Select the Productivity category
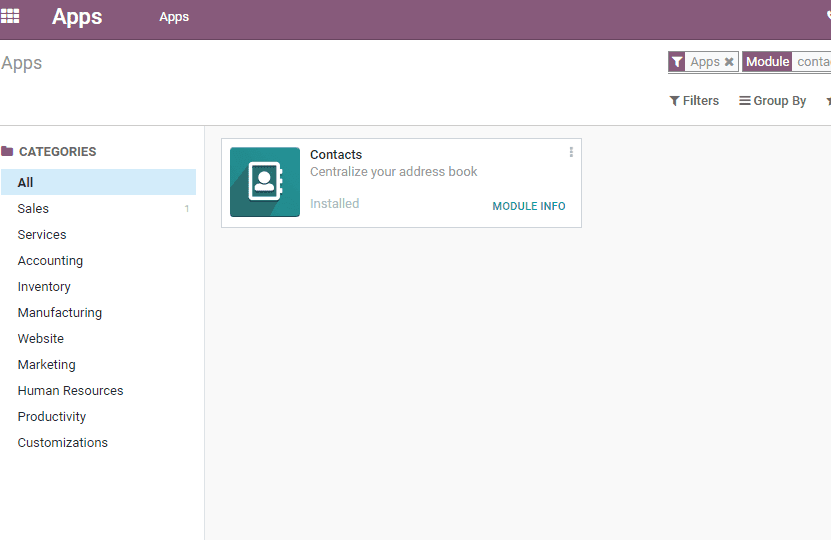The width and height of the screenshot is (831, 540). [x=99, y=416]
